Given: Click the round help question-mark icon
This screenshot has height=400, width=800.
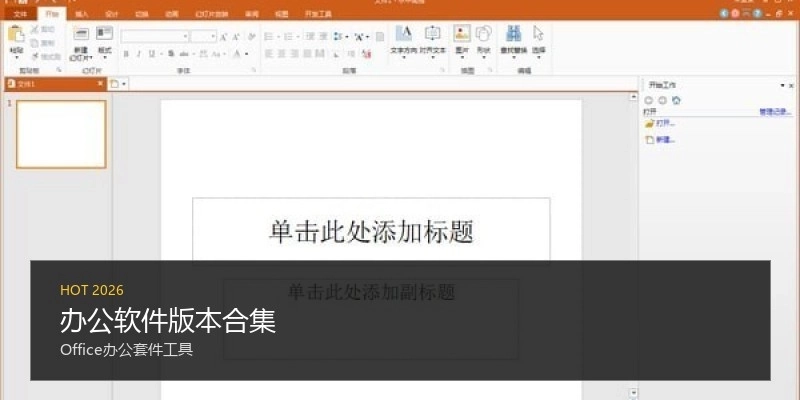Looking at the screenshot, I should point(757,14).
